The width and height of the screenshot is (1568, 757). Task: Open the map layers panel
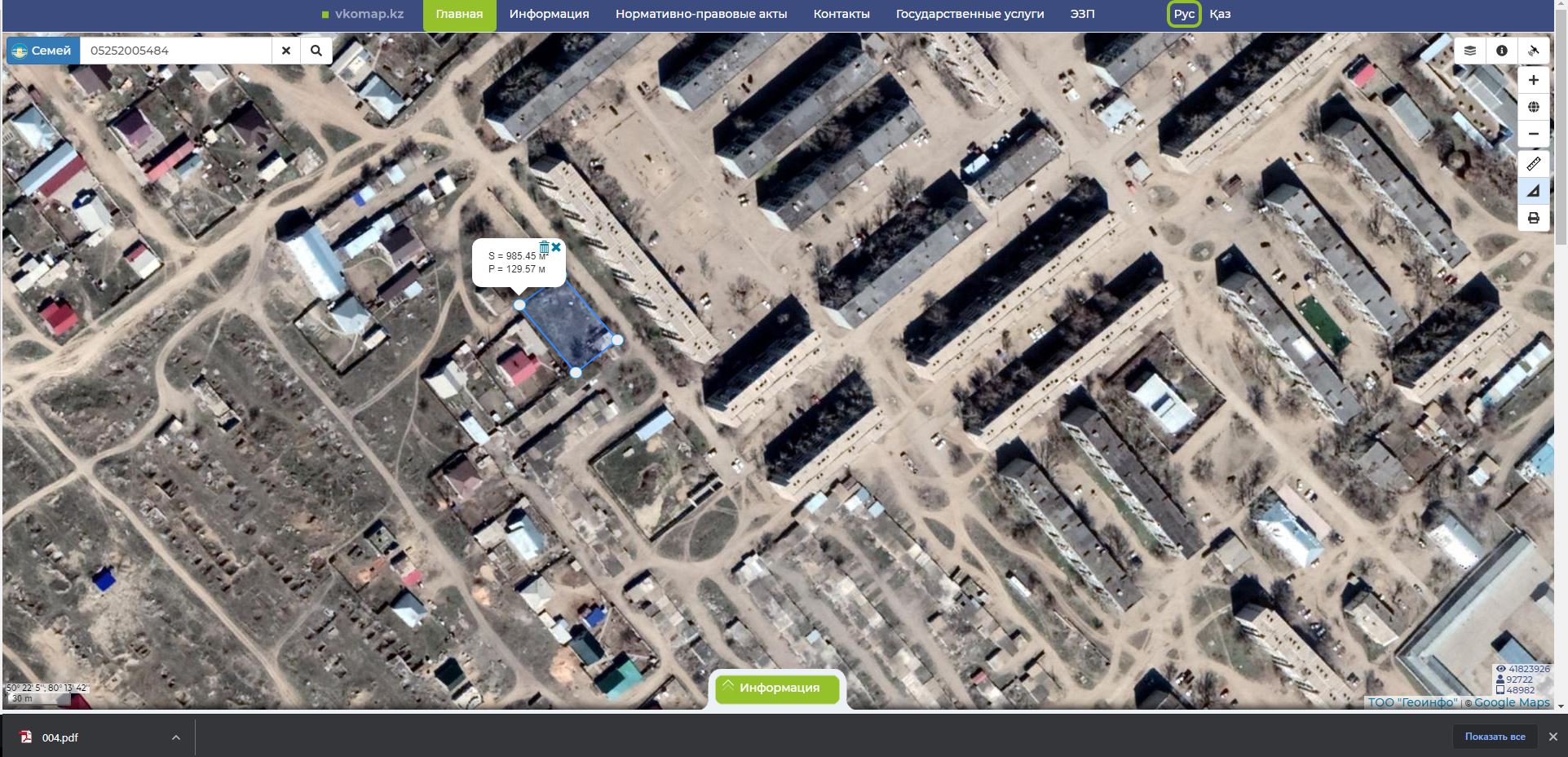[1470, 51]
